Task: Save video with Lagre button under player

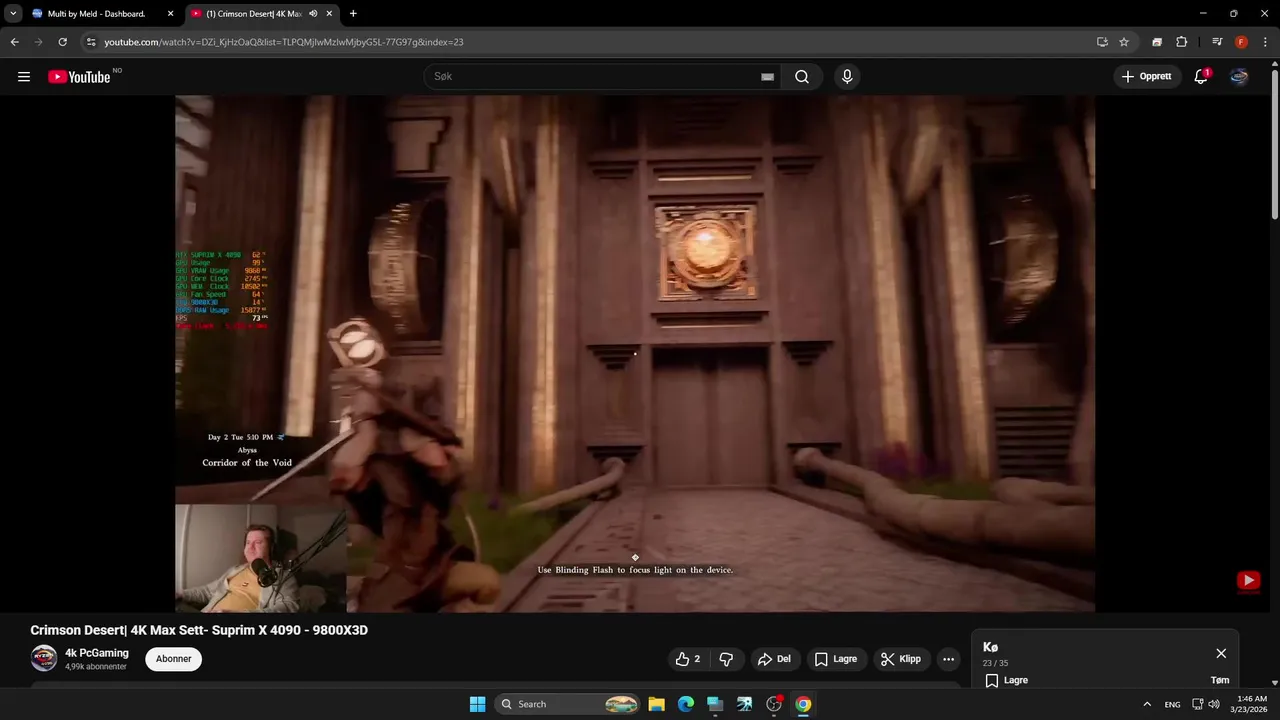Action: (x=835, y=659)
